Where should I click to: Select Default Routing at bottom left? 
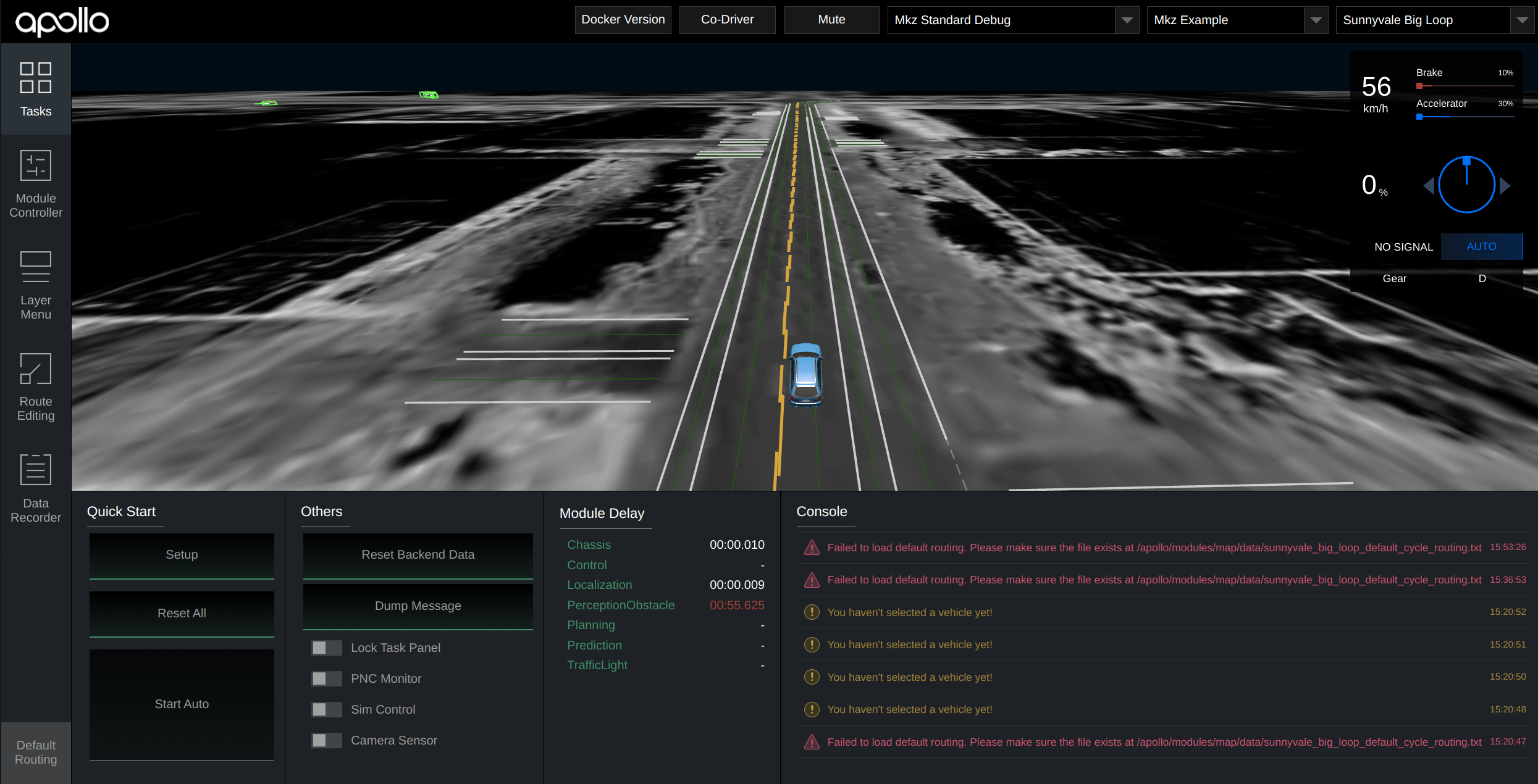[35, 752]
